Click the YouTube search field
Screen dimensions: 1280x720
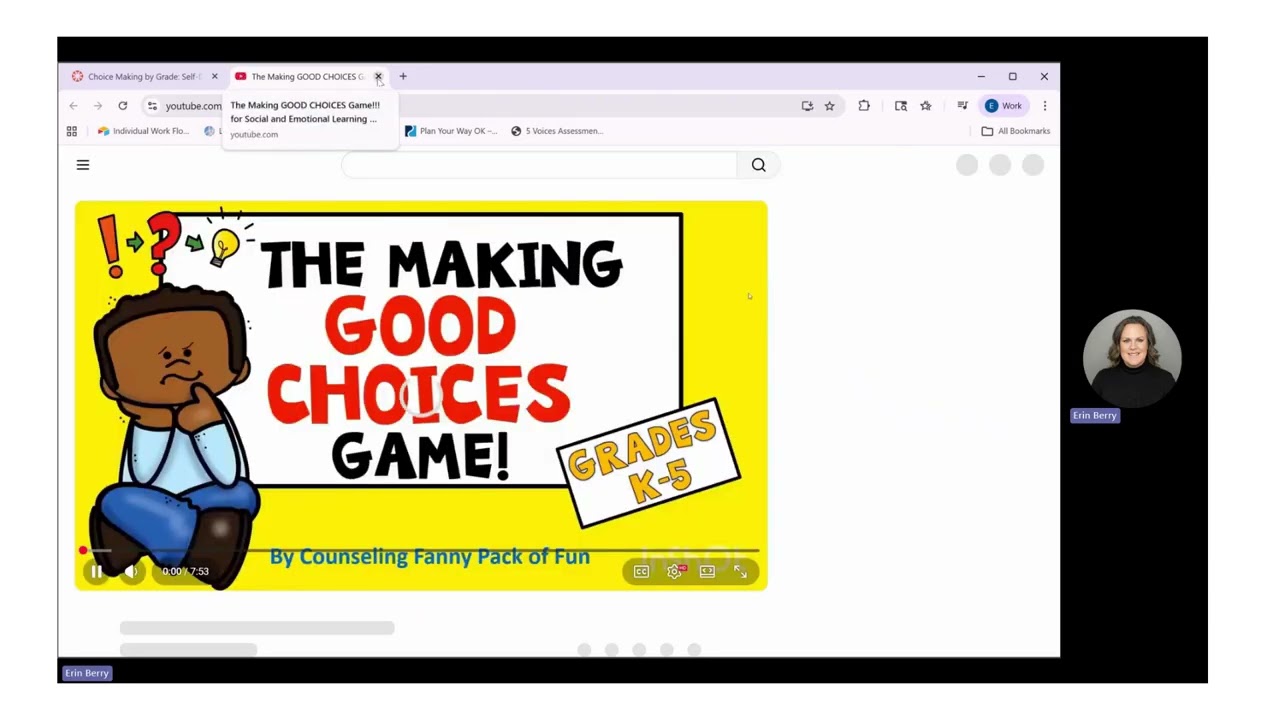pos(540,165)
